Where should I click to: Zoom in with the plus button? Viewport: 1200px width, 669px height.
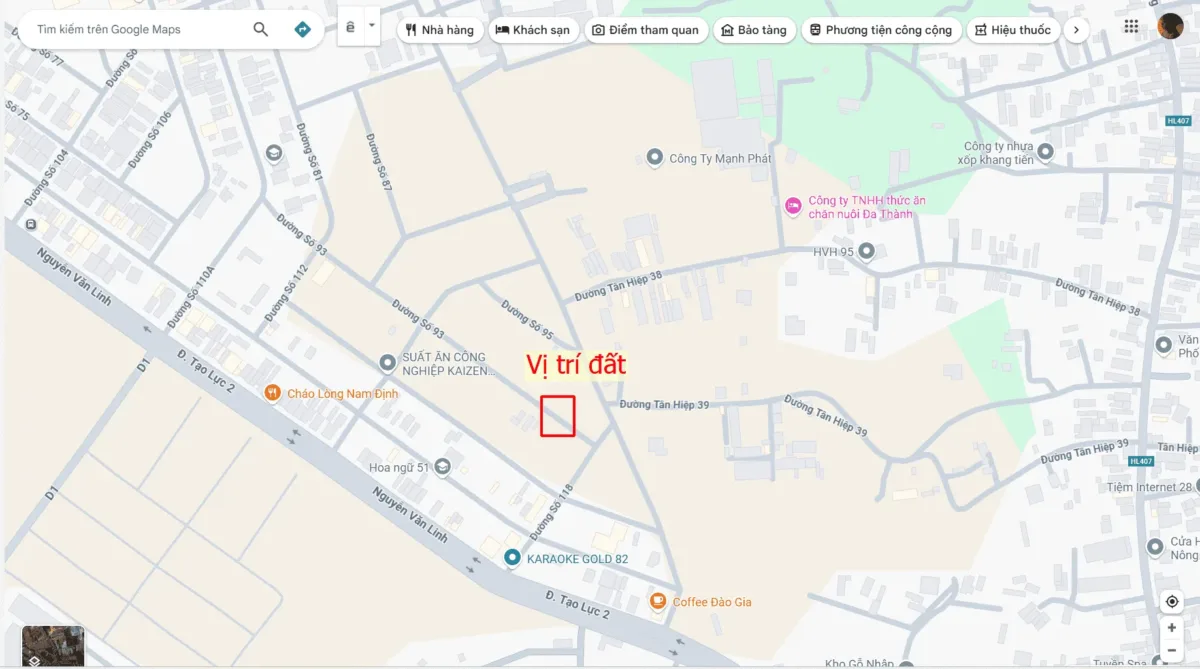(x=1172, y=628)
